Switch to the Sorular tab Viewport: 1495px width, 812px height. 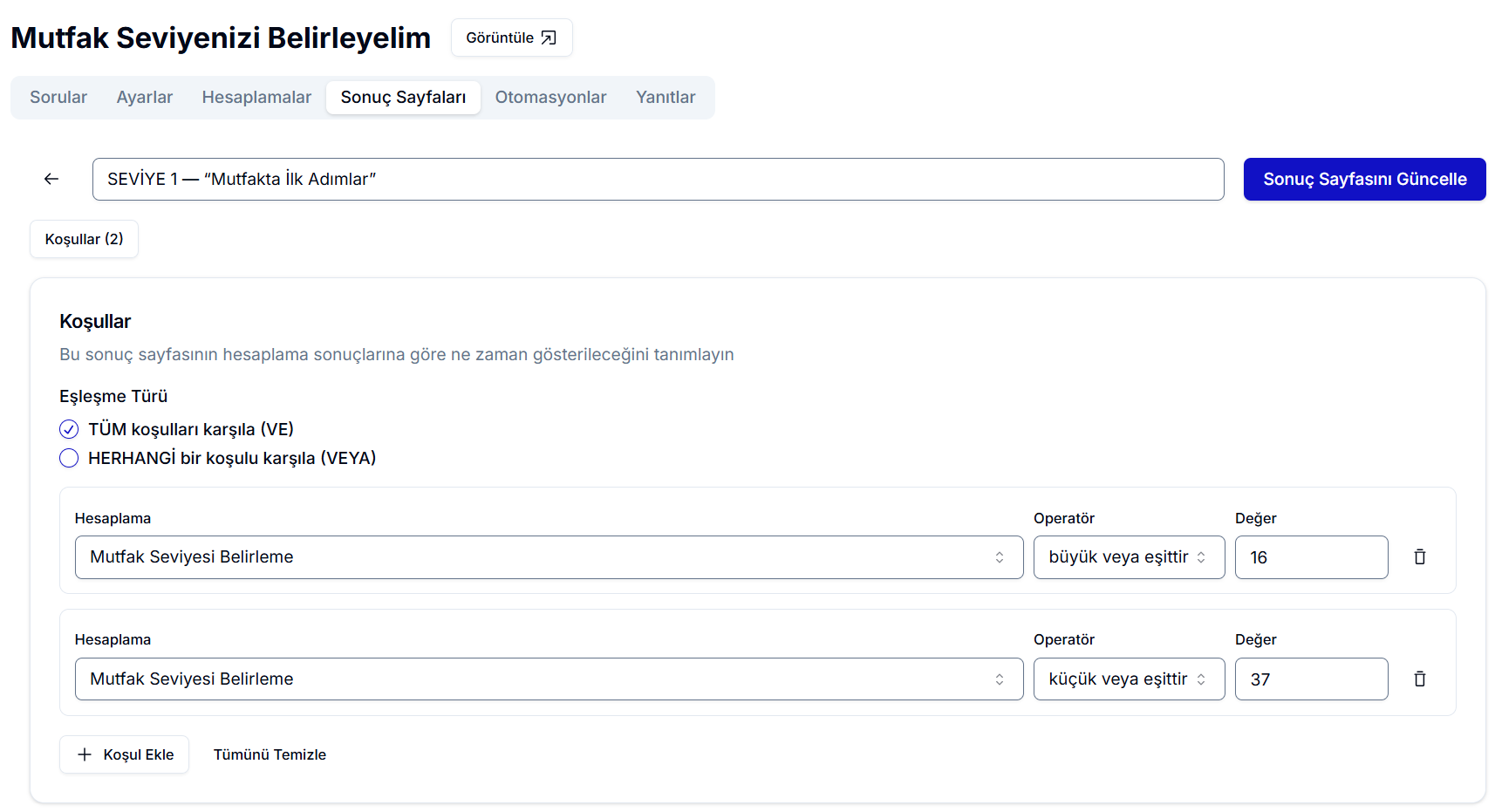[x=58, y=97]
